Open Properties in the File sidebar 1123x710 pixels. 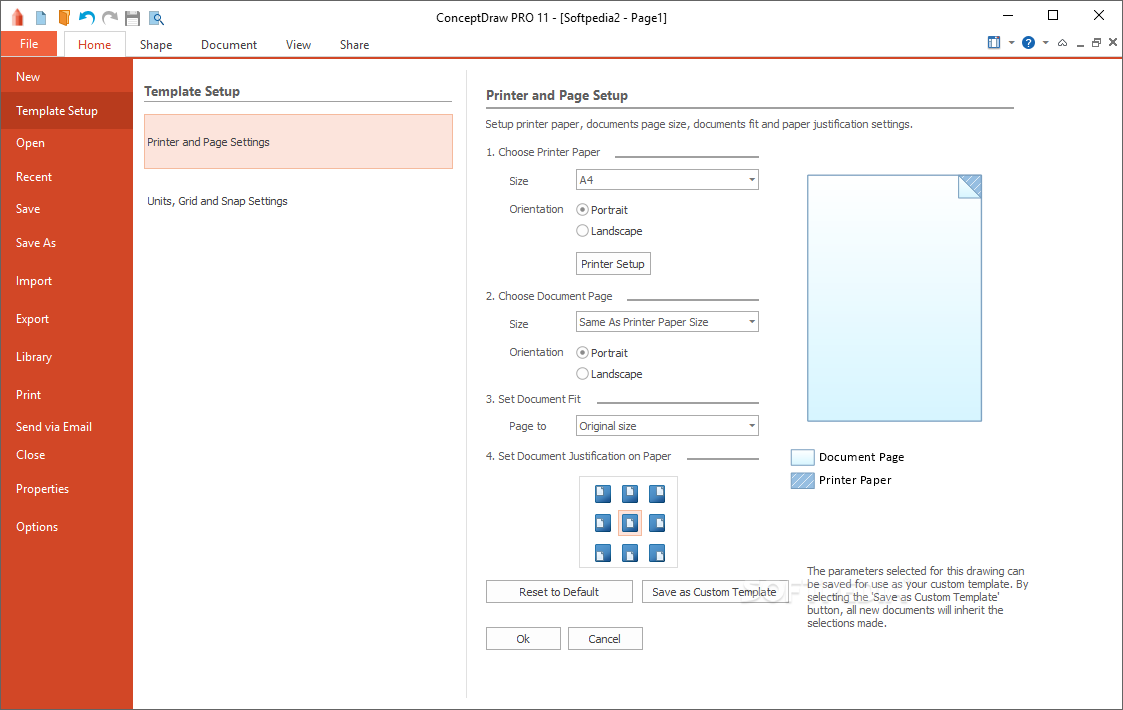point(67,489)
